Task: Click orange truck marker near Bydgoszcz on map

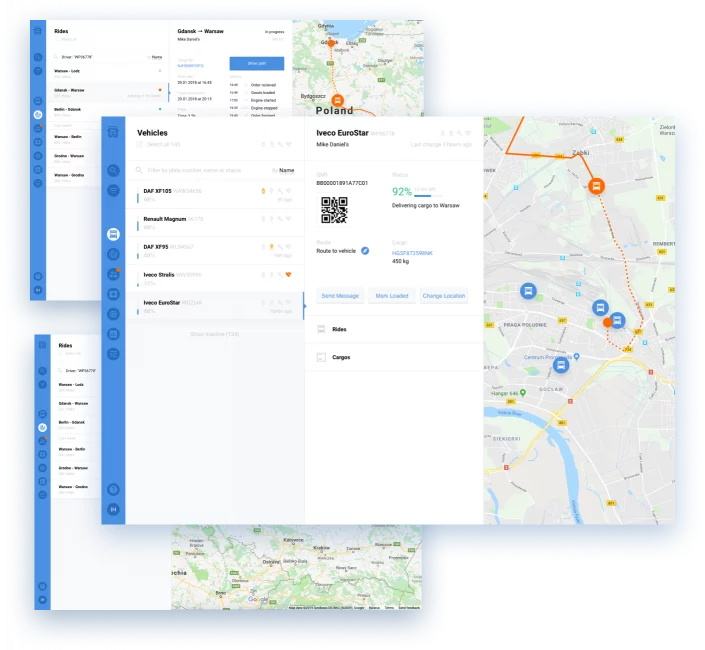Action: tap(338, 101)
